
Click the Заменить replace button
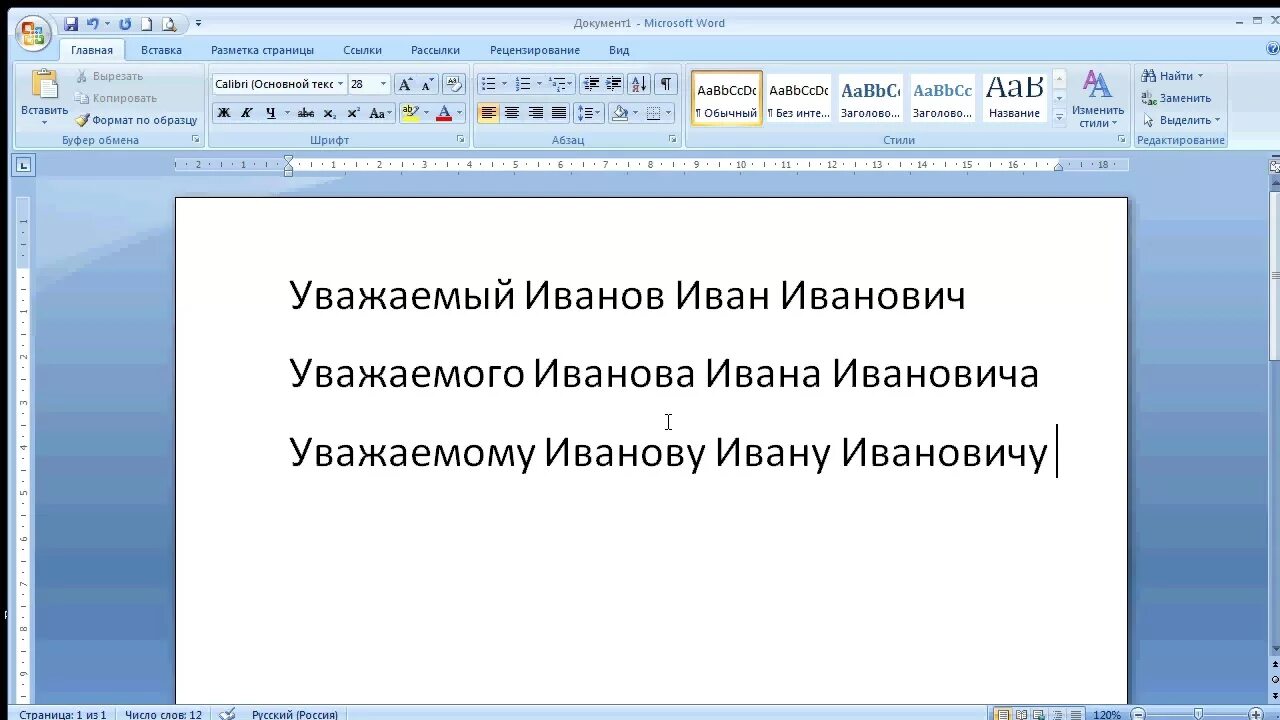coord(1176,98)
